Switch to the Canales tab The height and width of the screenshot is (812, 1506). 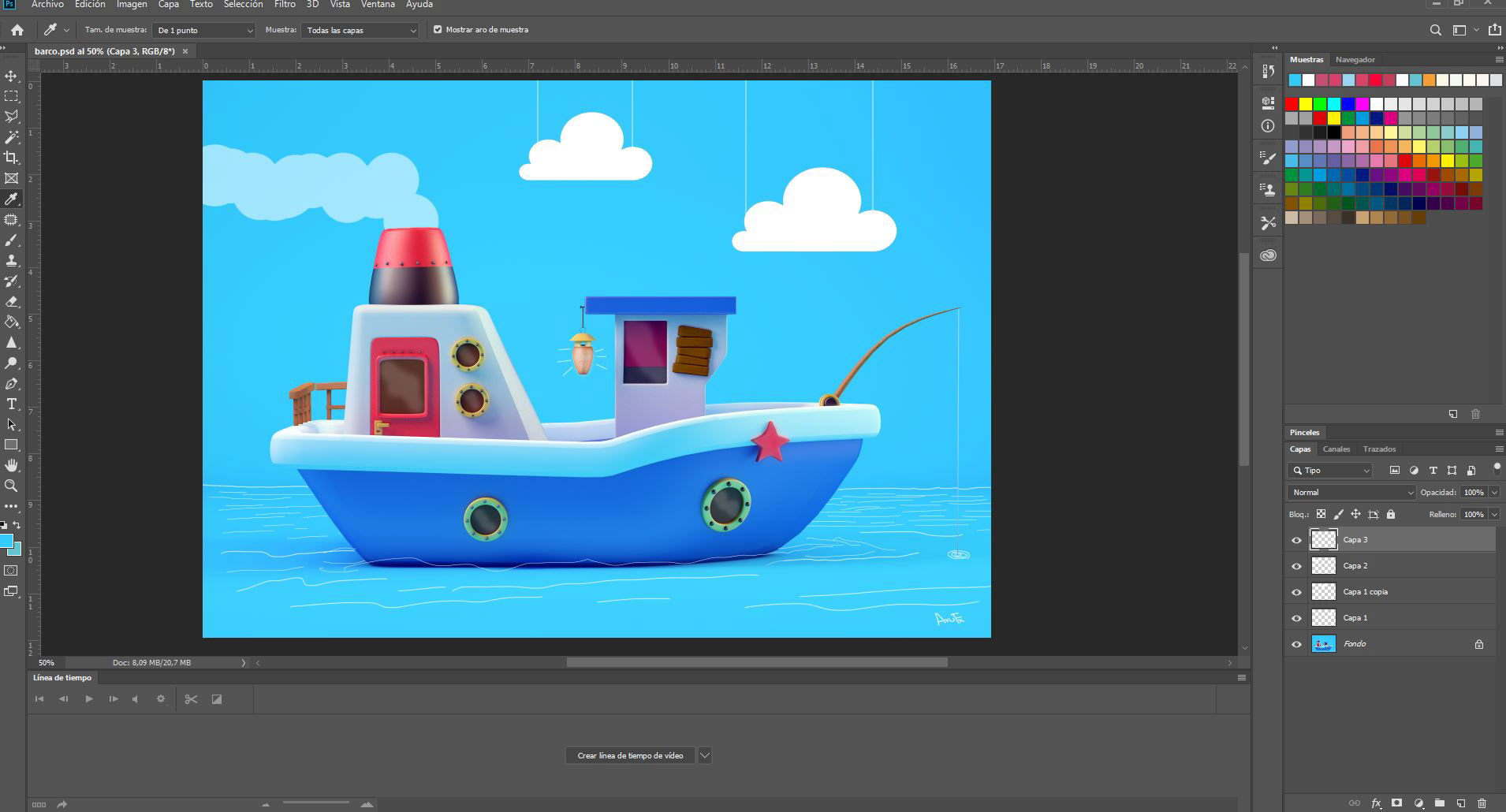click(x=1336, y=449)
